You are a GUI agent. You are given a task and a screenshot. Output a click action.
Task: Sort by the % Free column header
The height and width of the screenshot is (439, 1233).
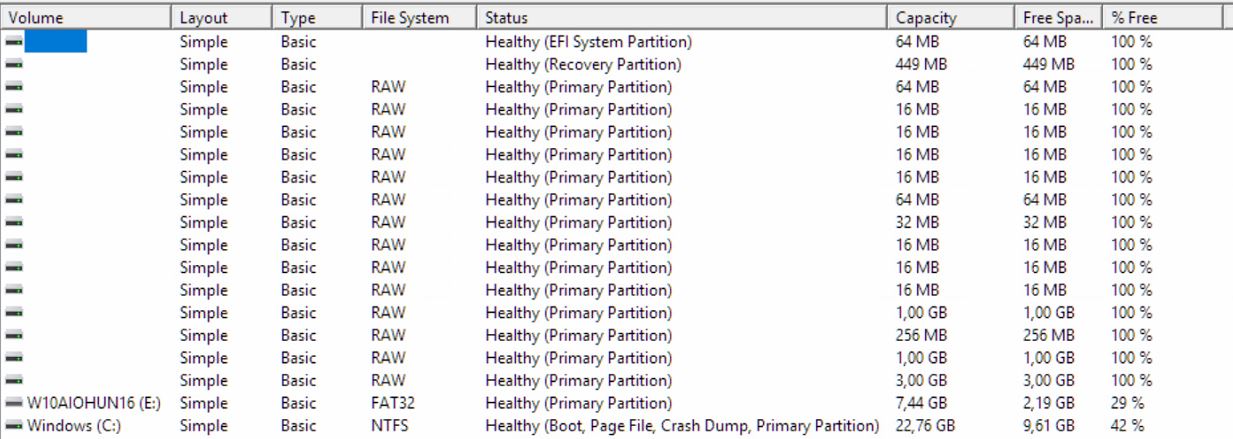[x=1163, y=17]
